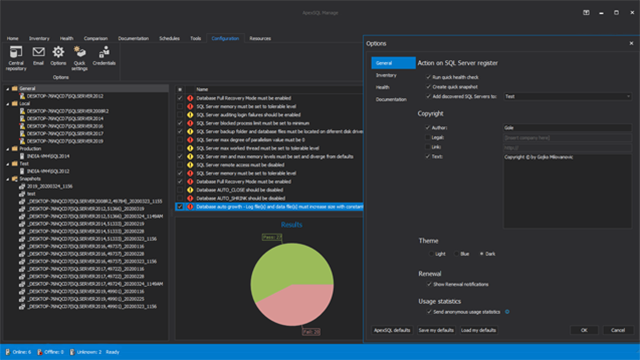Select Documentation in the Options sidebar
This screenshot has width=640, height=360.
pos(391,99)
